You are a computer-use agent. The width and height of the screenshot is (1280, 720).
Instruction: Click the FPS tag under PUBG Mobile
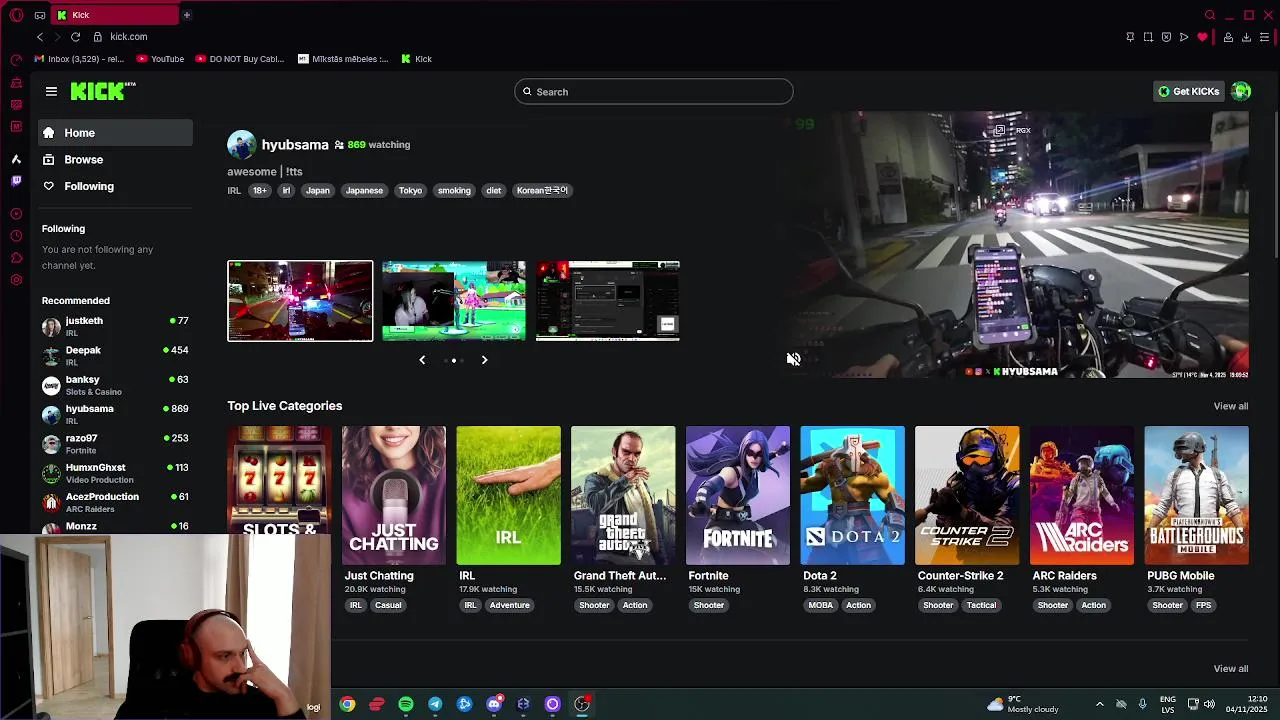point(1203,605)
